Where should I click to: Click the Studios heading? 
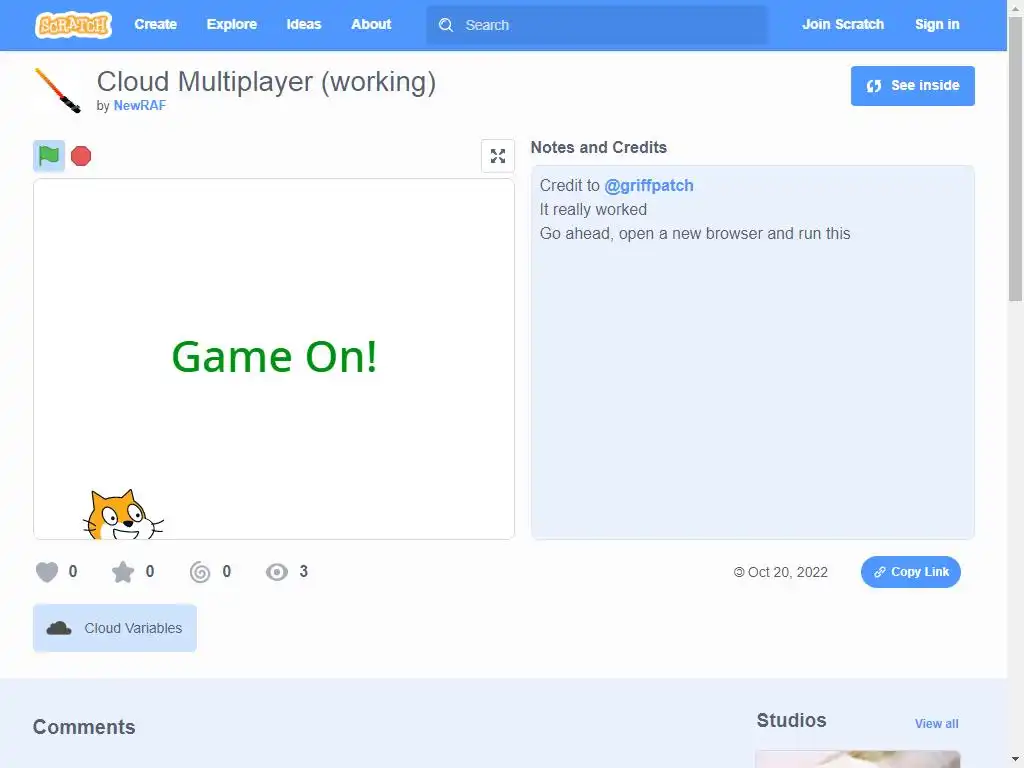click(x=792, y=720)
